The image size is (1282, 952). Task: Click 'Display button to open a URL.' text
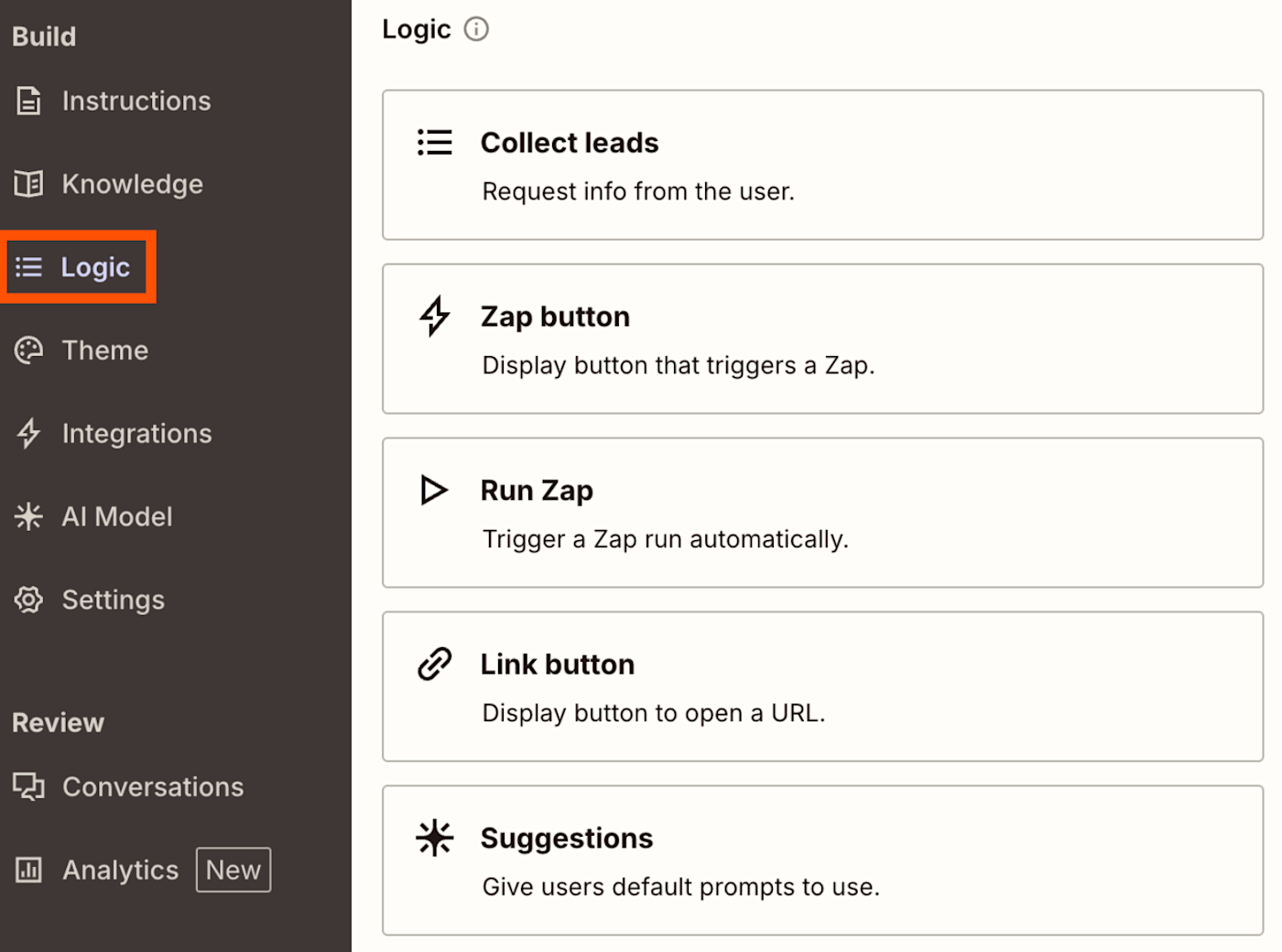pos(654,713)
